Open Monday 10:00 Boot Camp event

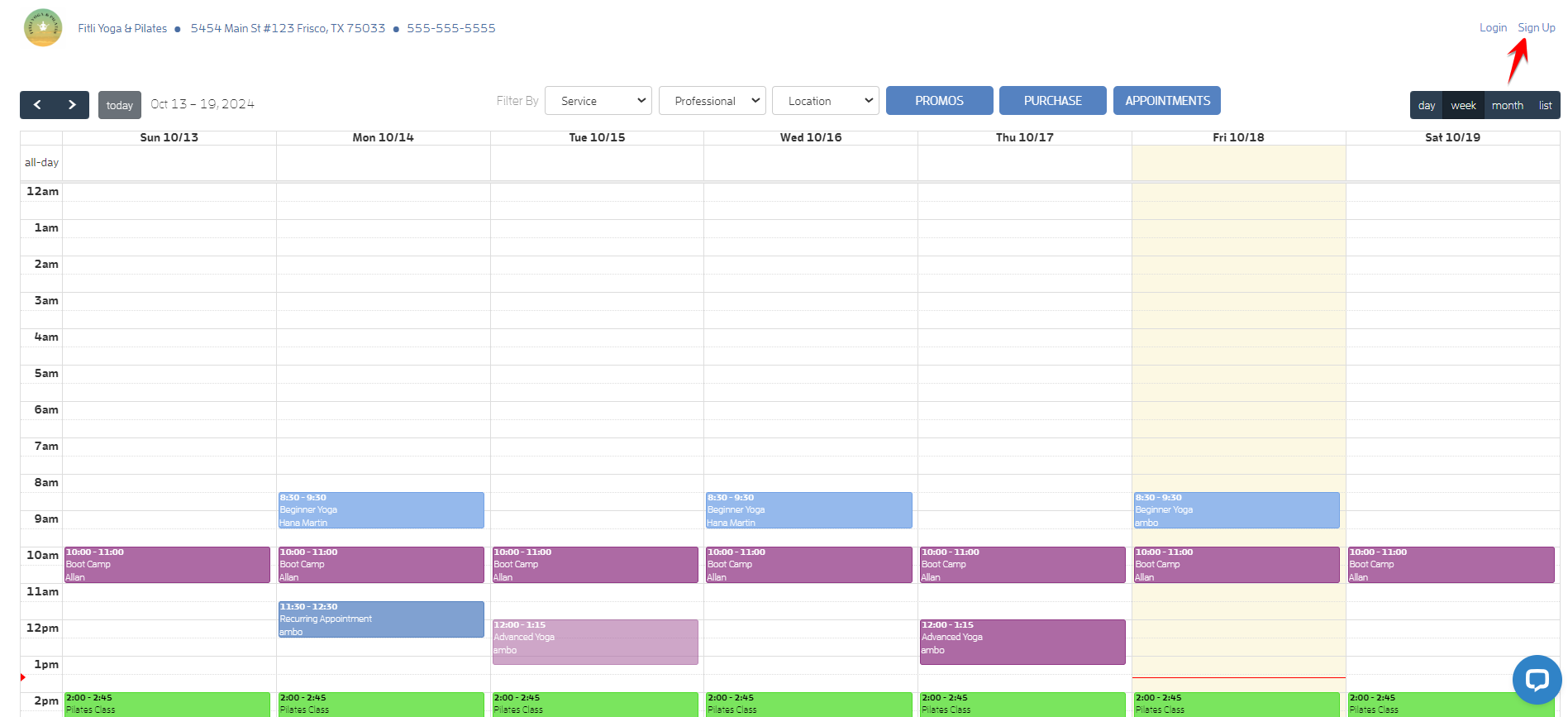pos(381,565)
